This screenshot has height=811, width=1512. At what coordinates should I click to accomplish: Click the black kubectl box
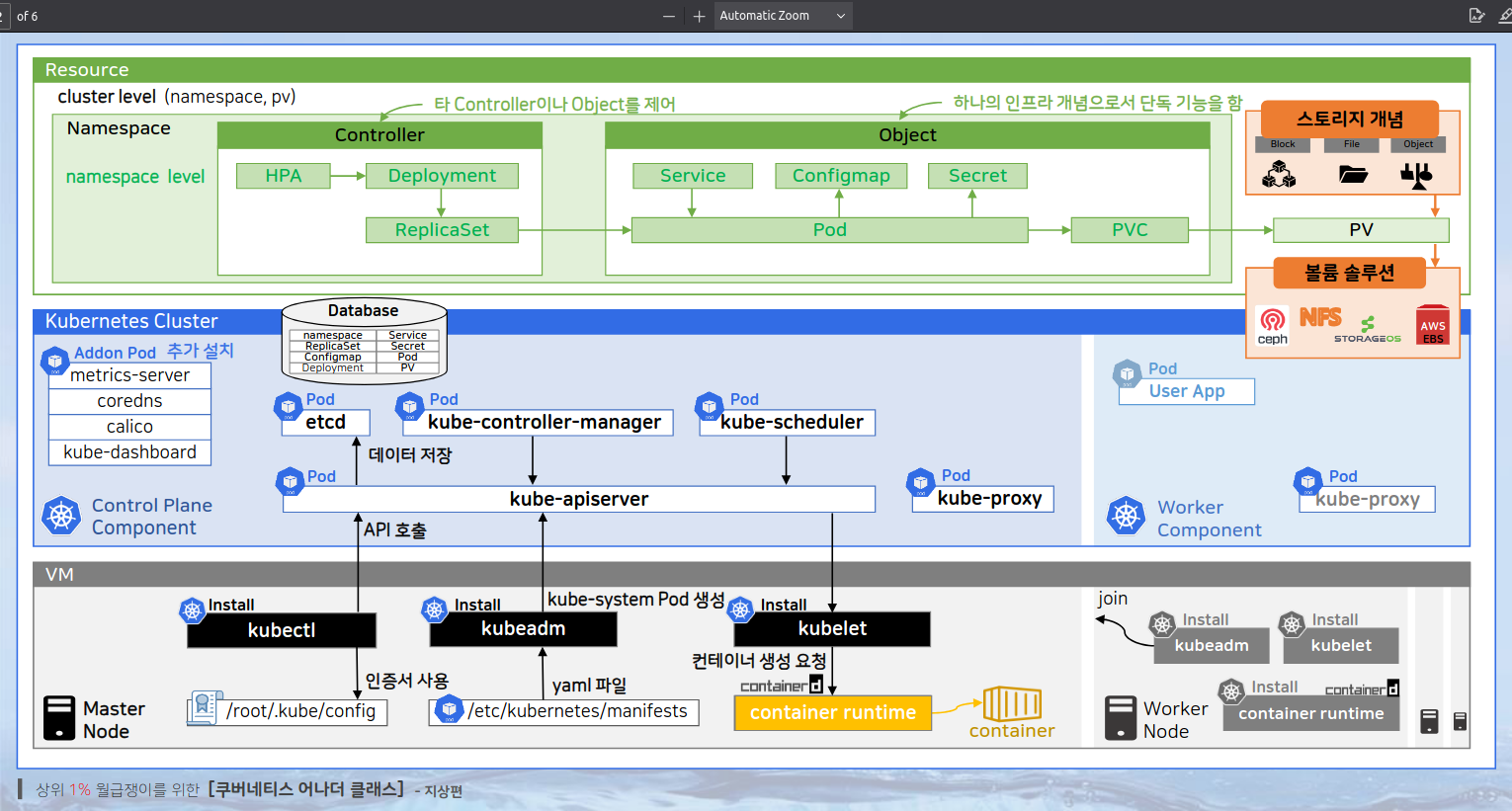point(282,630)
